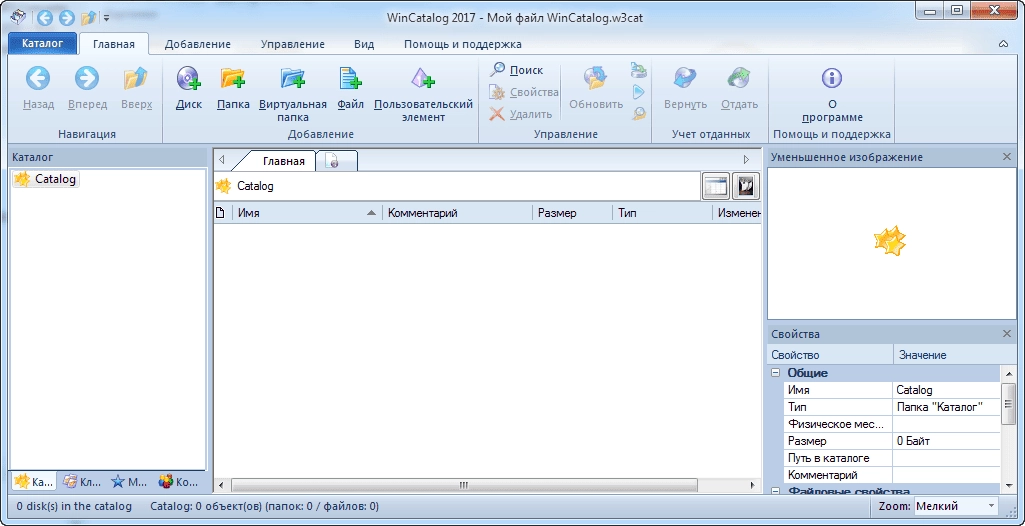Click the Размер value 0 Байт
This screenshot has width=1025, height=526.
(x=947, y=441)
